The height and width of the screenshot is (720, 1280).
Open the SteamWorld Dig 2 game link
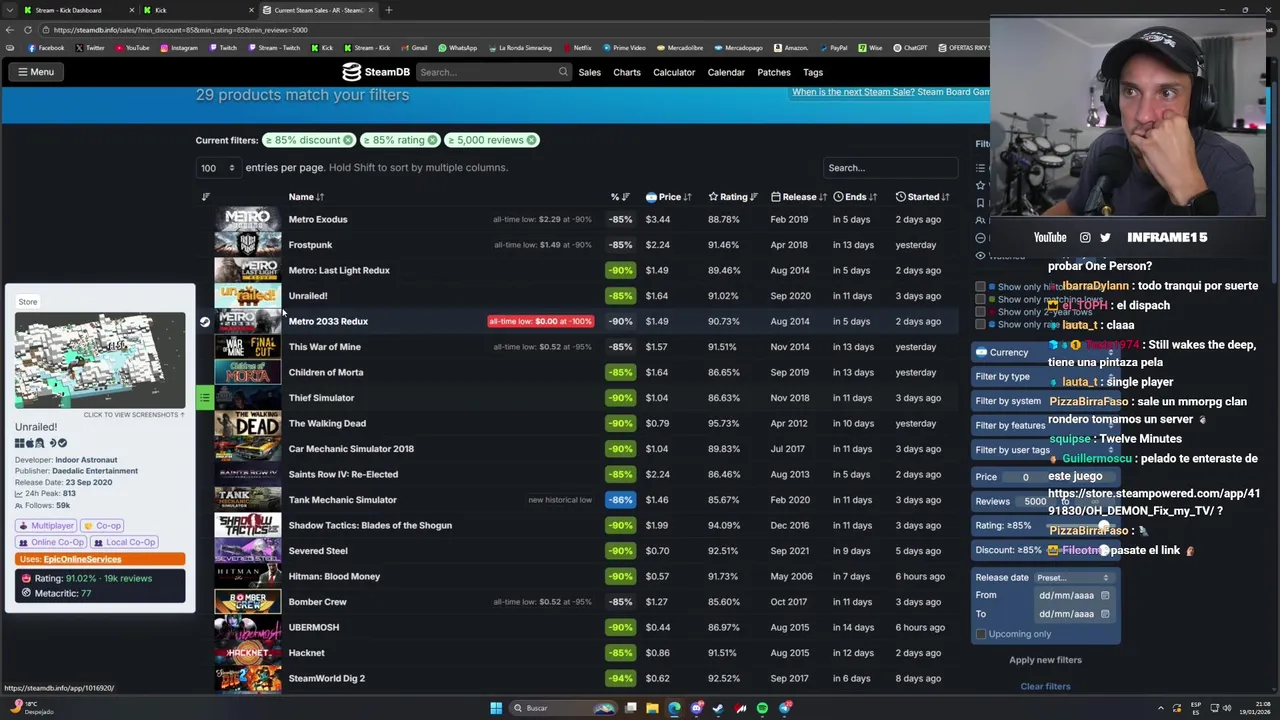coord(326,678)
